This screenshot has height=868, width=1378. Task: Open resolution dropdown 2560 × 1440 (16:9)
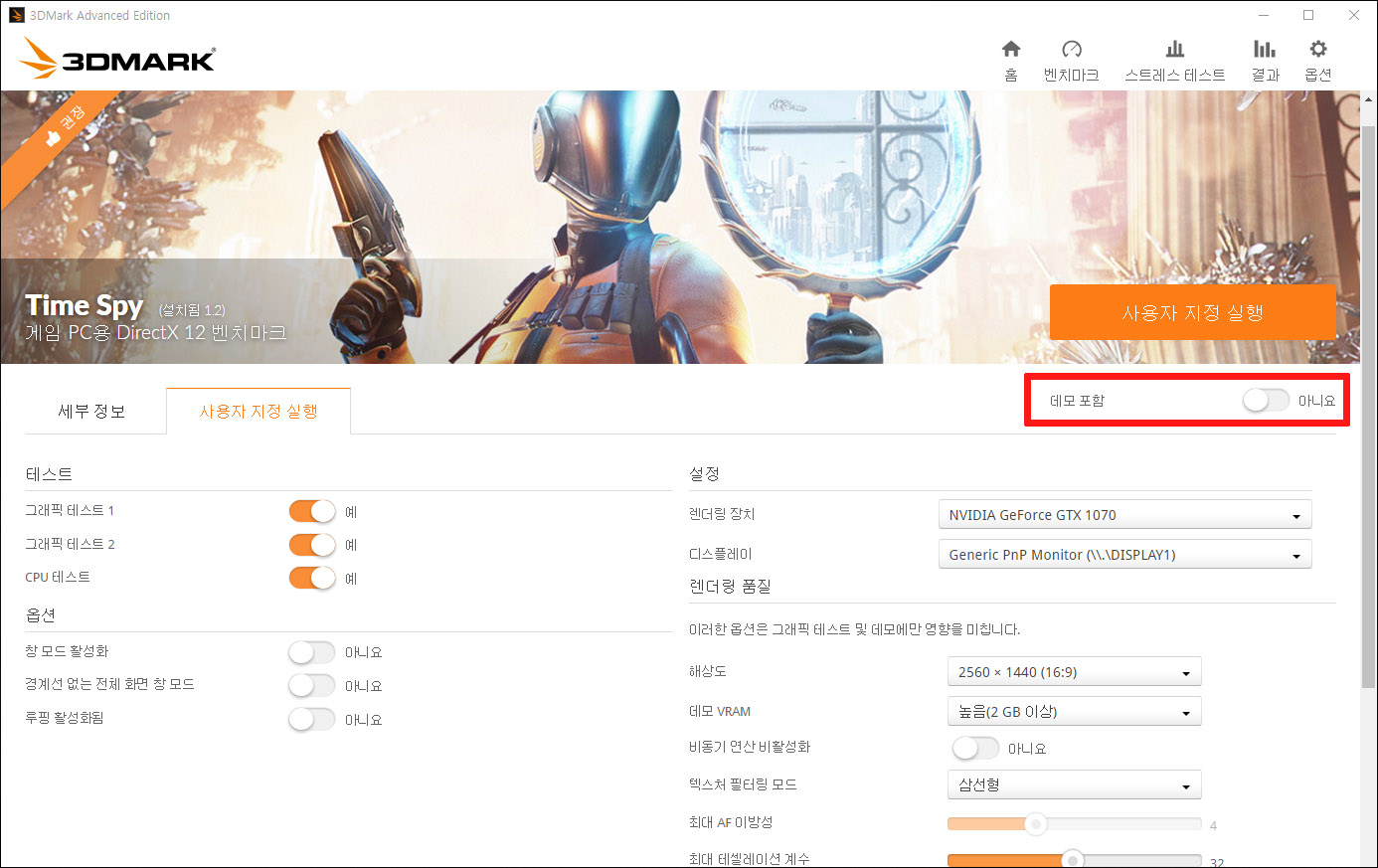[x=1074, y=672]
